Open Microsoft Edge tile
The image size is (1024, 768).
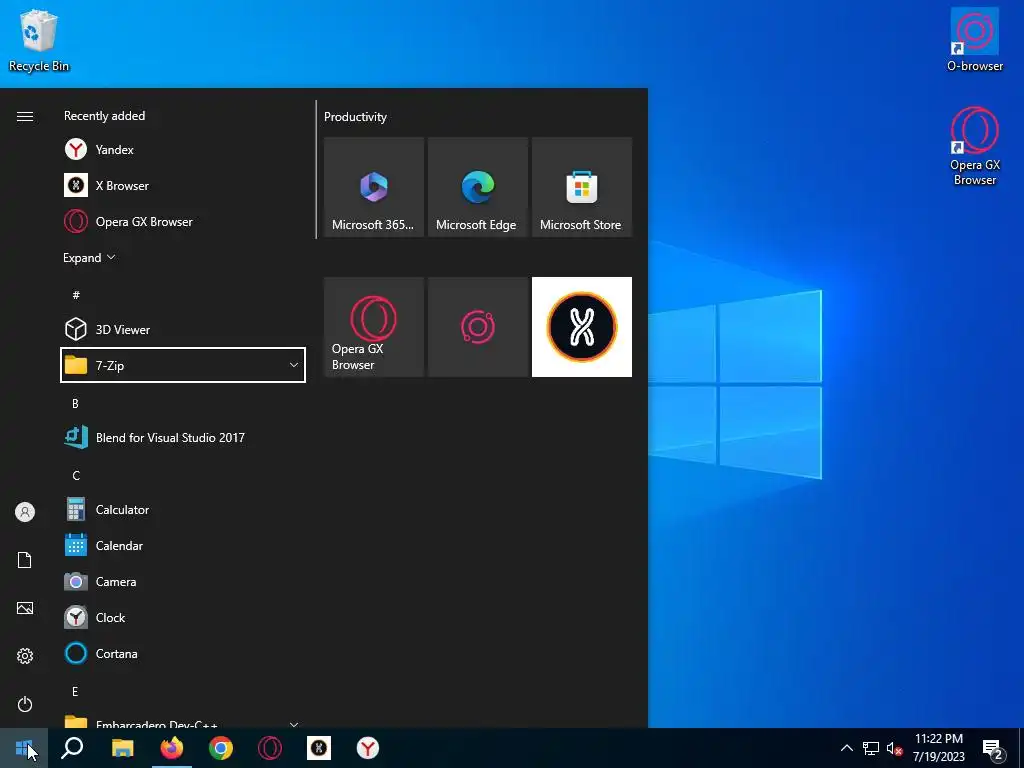(477, 187)
